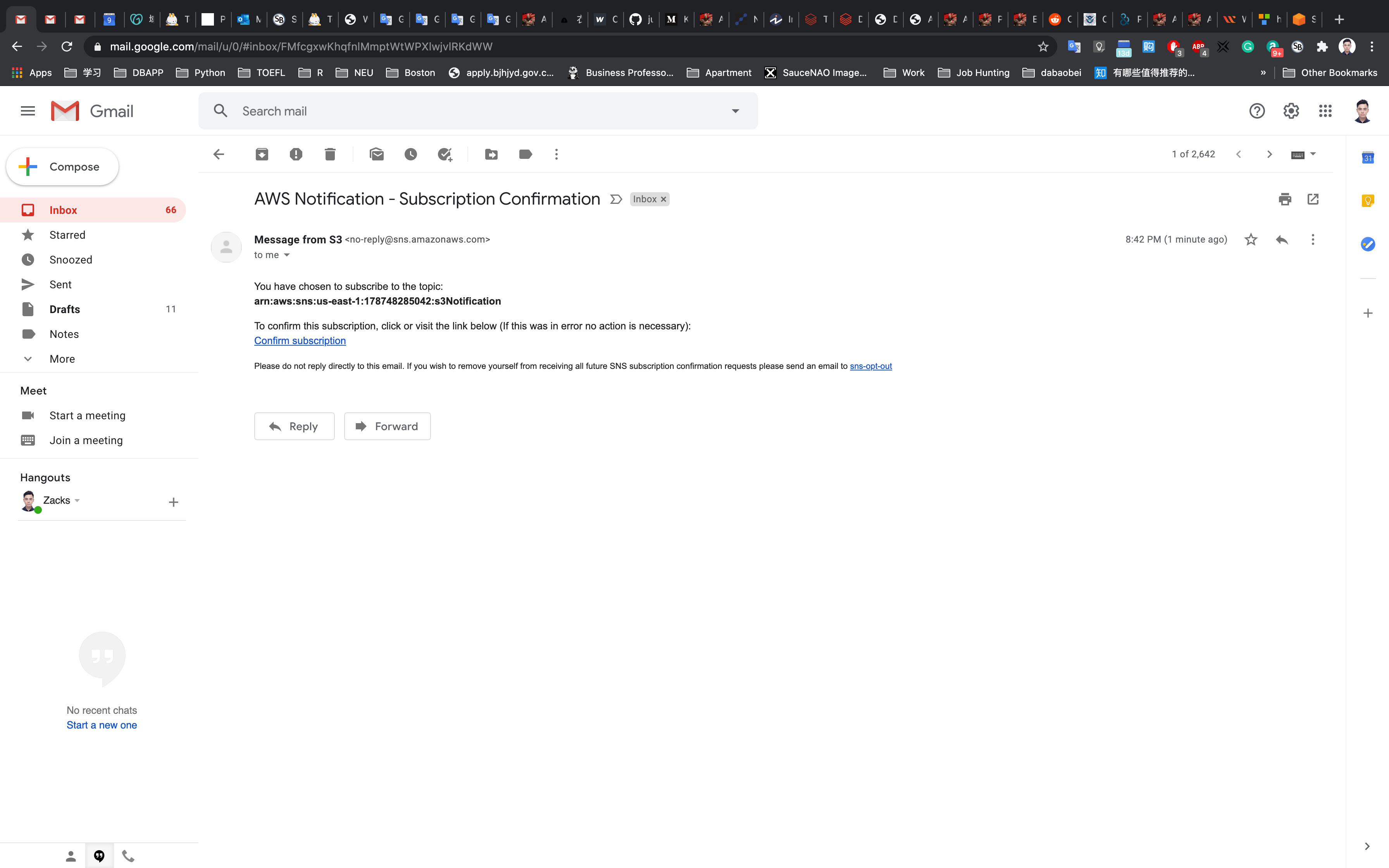Open the message in a new window
This screenshot has width=1389, height=868.
click(x=1313, y=199)
